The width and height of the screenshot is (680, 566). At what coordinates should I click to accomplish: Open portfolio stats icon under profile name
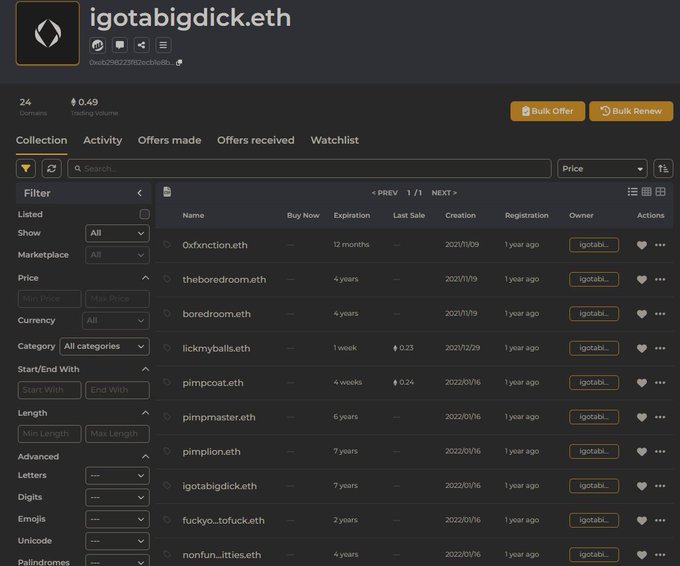pyautogui.click(x=98, y=45)
